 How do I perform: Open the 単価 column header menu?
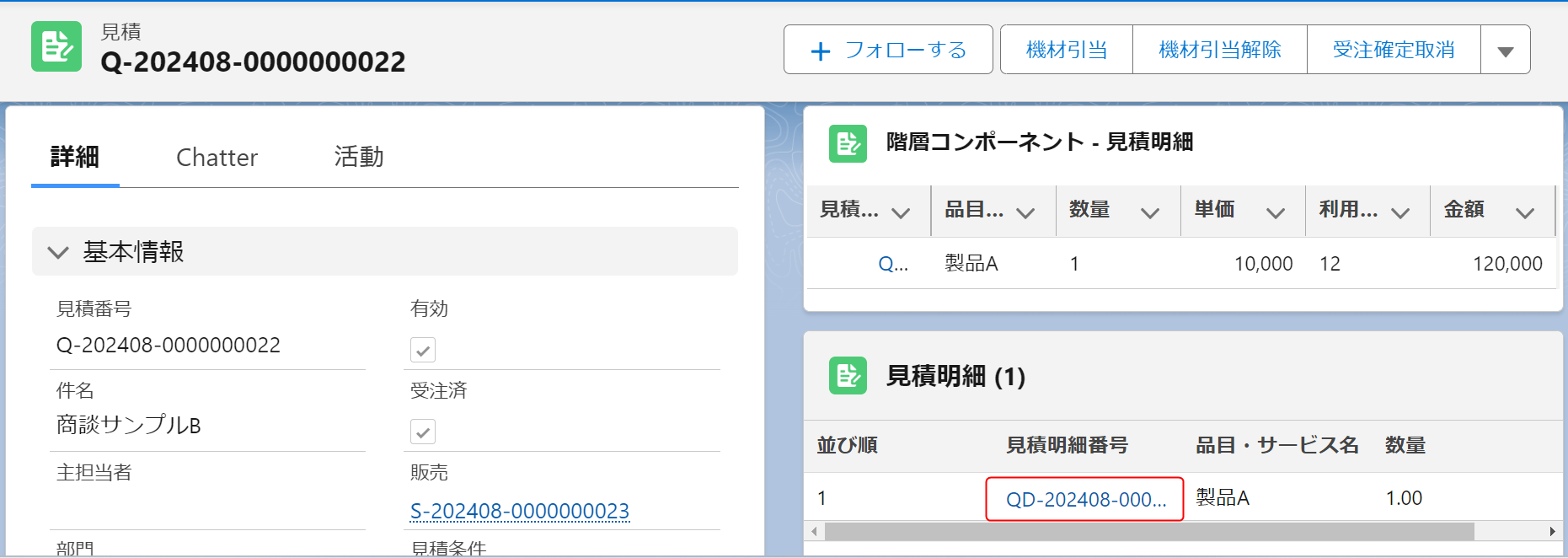coord(1275,212)
